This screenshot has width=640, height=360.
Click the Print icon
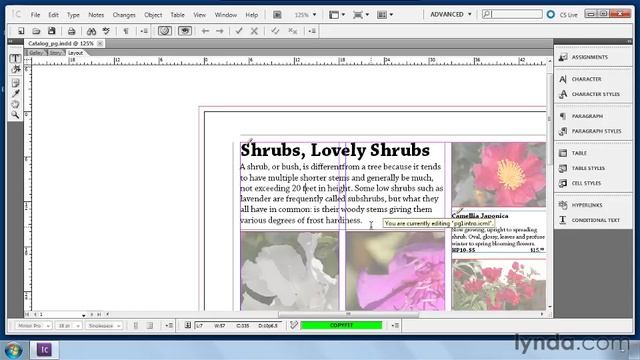click(x=71, y=31)
